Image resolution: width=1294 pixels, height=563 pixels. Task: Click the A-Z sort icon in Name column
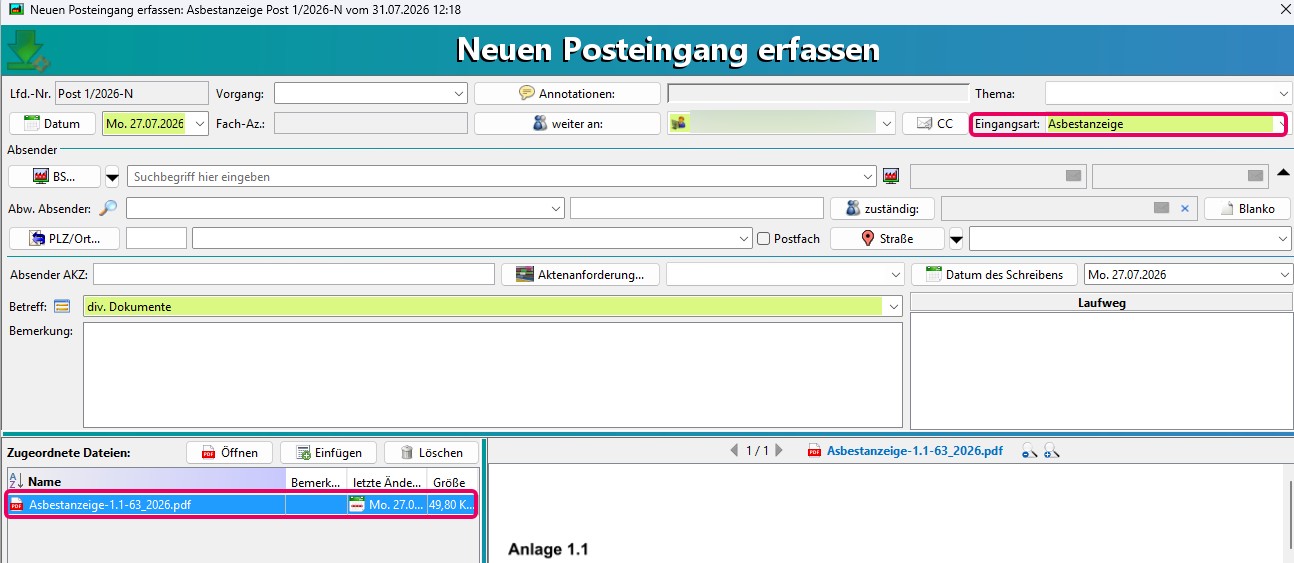[16, 481]
